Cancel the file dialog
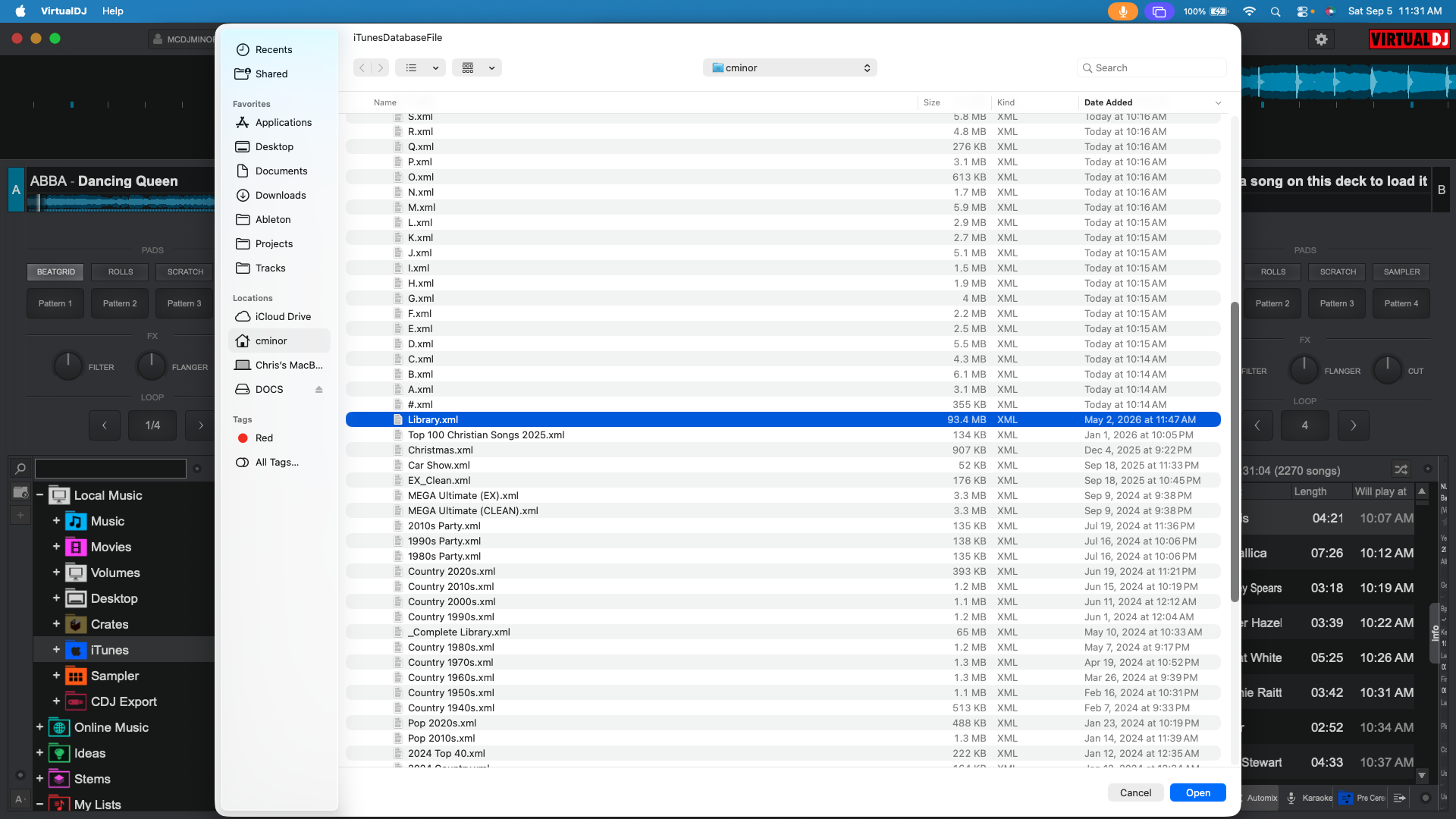 tap(1135, 792)
